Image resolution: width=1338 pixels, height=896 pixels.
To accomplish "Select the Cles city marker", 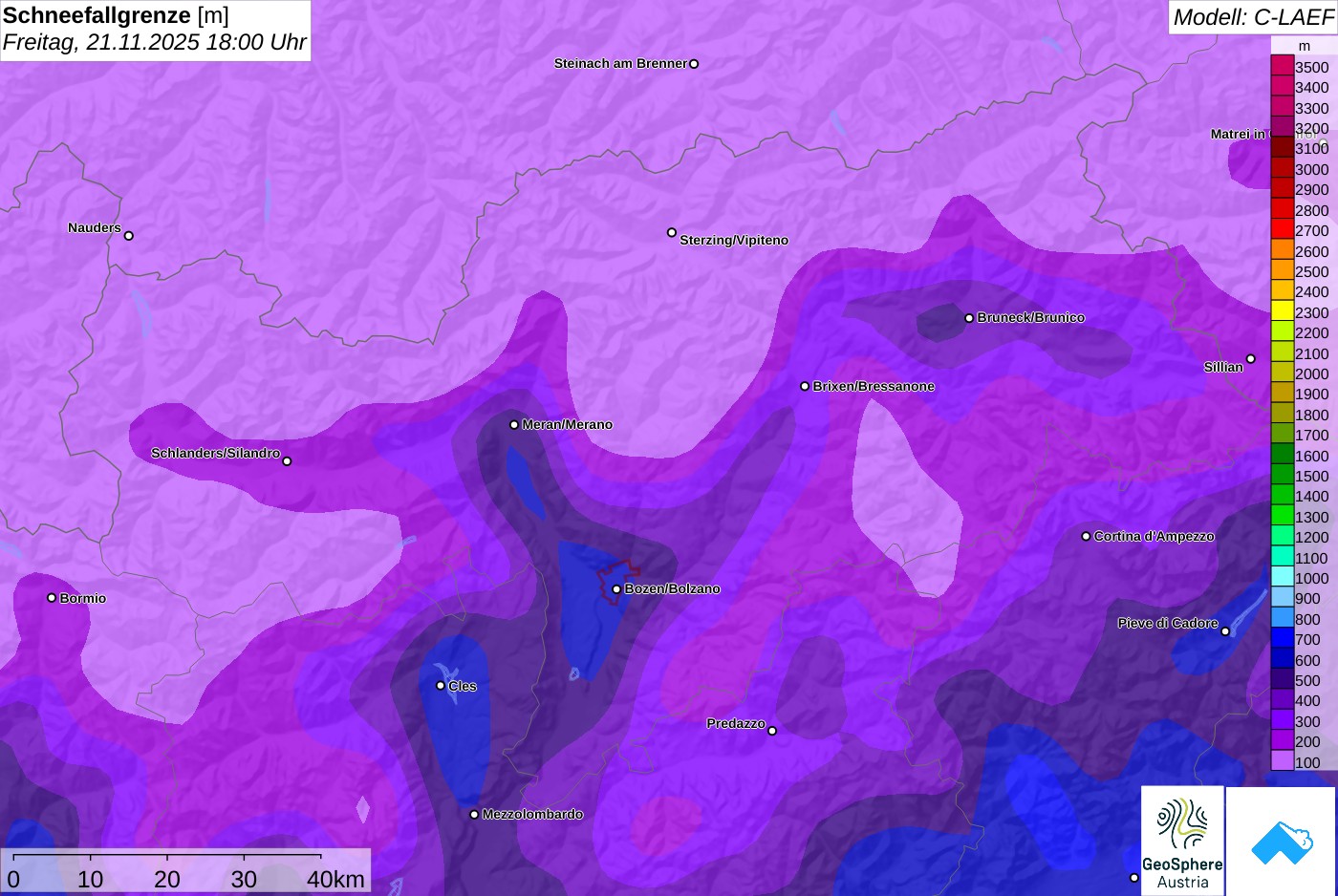I will [x=441, y=686].
